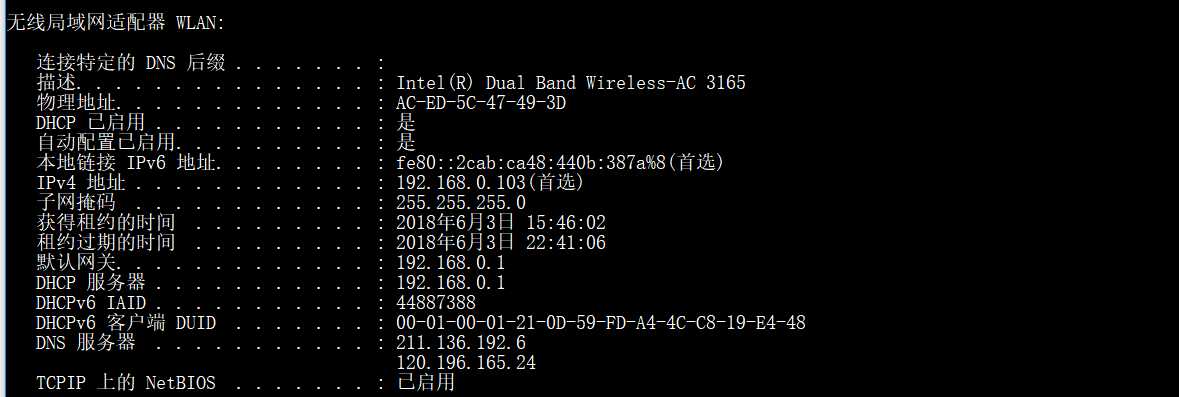Click the Intel(R) Dual Band Wireless-AC 3165 description
The image size is (1179, 397).
click(x=571, y=83)
